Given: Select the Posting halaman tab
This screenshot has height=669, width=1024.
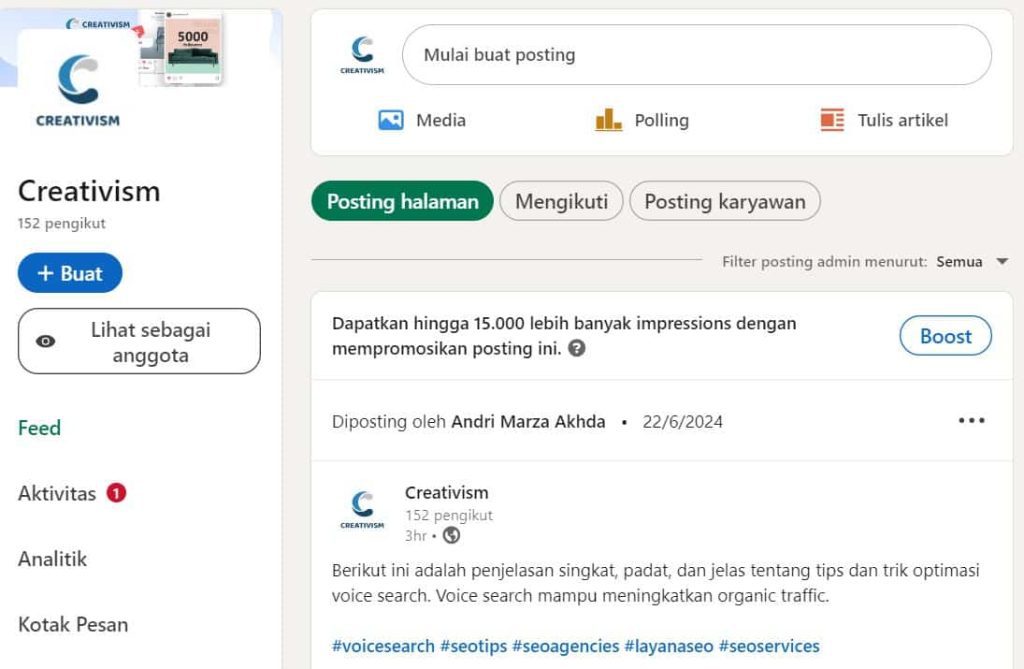Looking at the screenshot, I should click(401, 201).
